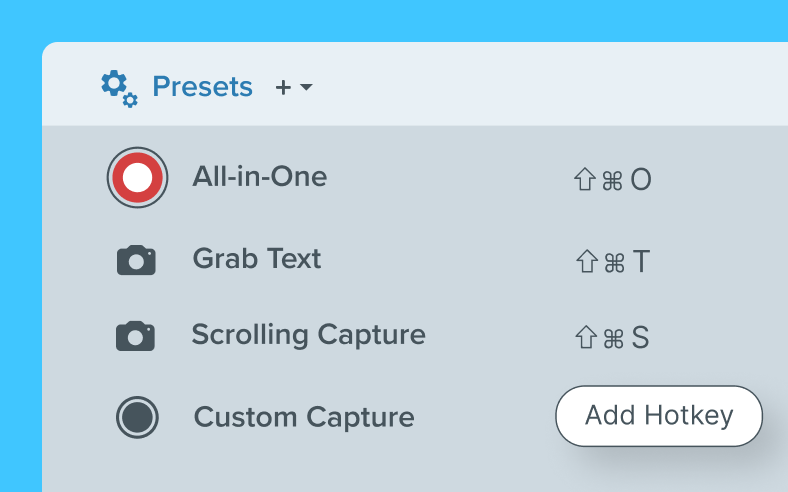This screenshot has width=788, height=492.
Task: Click the Scrolling Capture hotkey shortcut
Action: click(x=612, y=338)
